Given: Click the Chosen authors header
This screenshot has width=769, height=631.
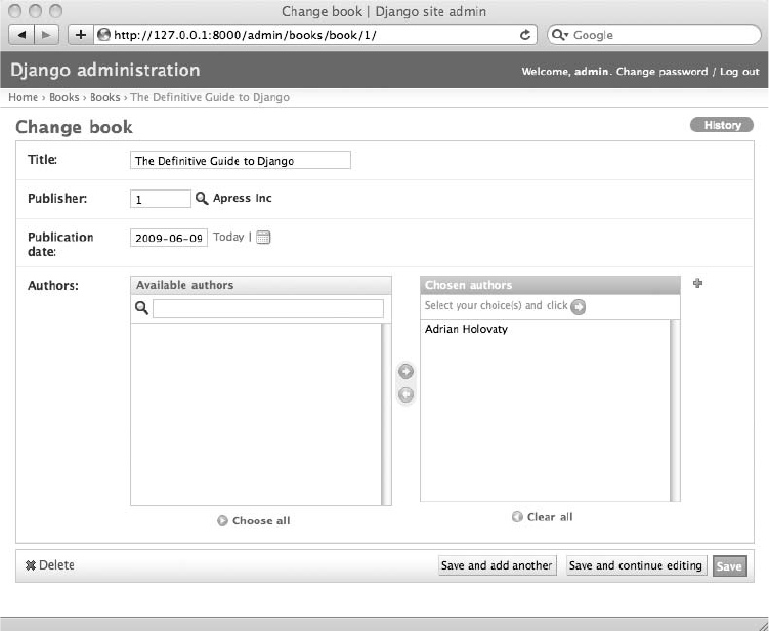Looking at the screenshot, I should pos(550,285).
